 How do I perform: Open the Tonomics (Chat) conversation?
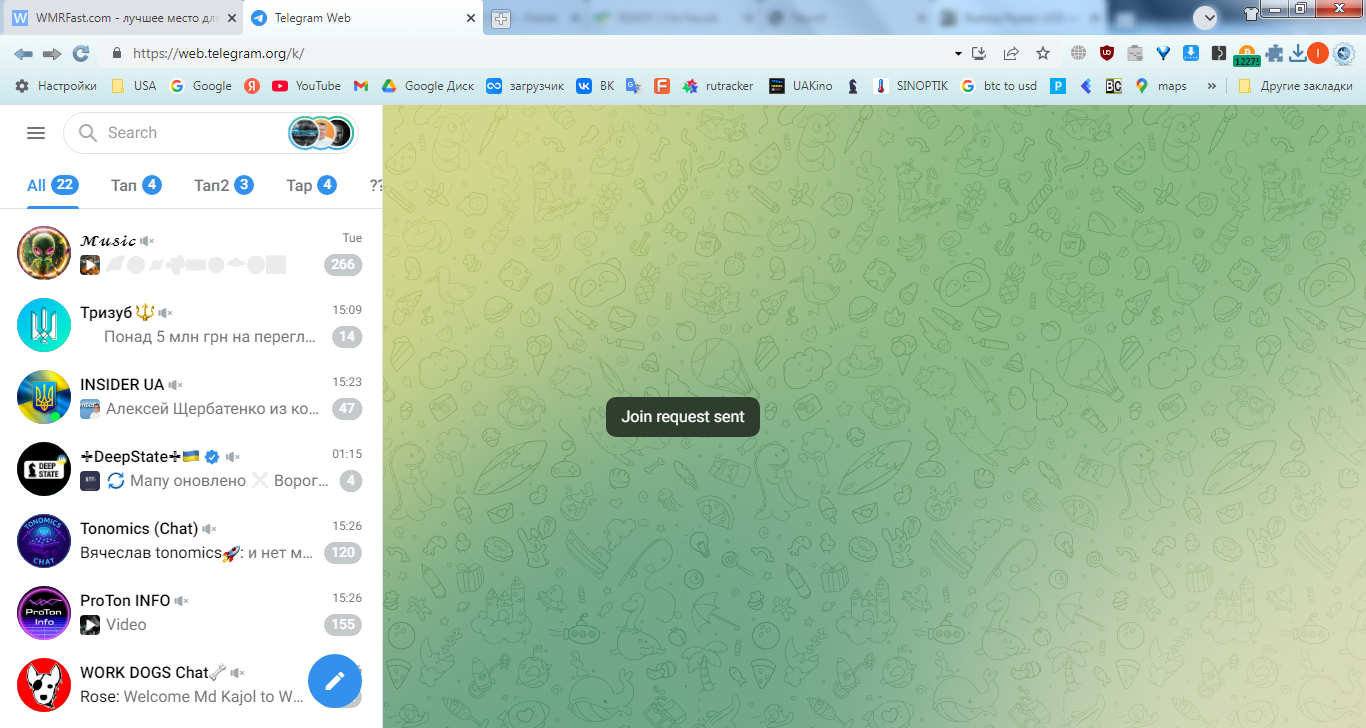191,541
